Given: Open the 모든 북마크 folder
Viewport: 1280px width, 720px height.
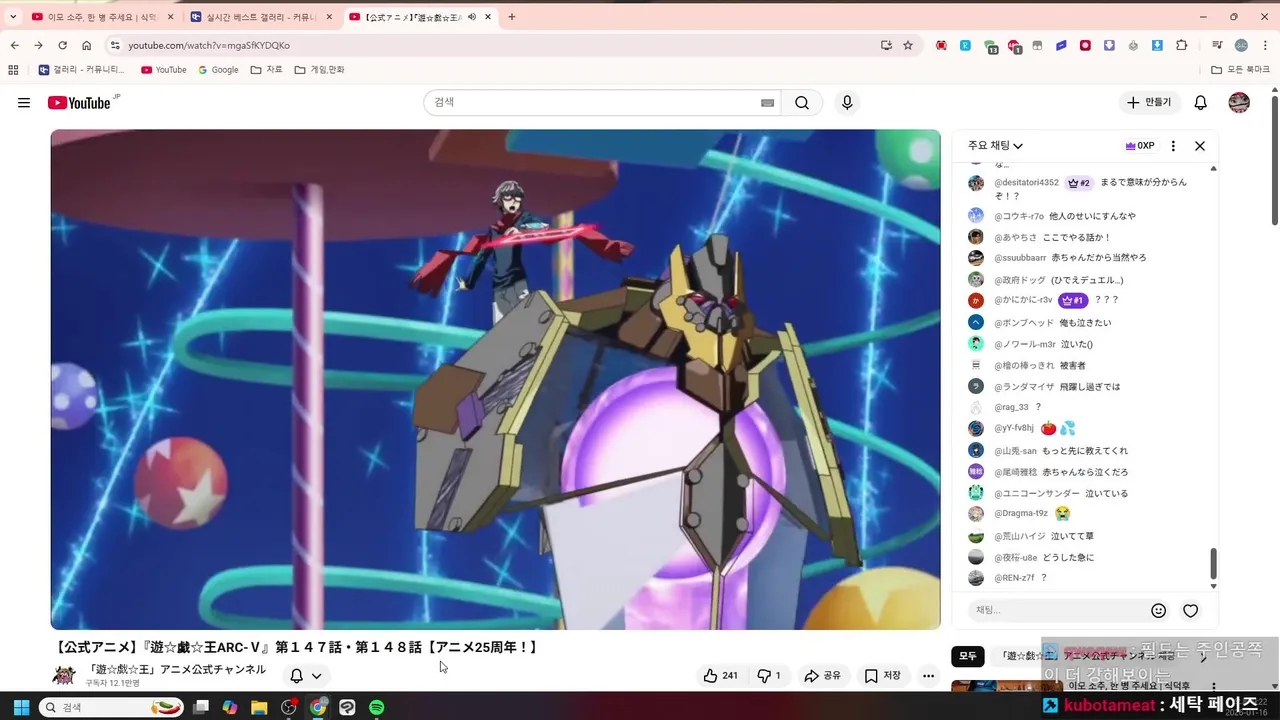Looking at the screenshot, I should [1240, 70].
